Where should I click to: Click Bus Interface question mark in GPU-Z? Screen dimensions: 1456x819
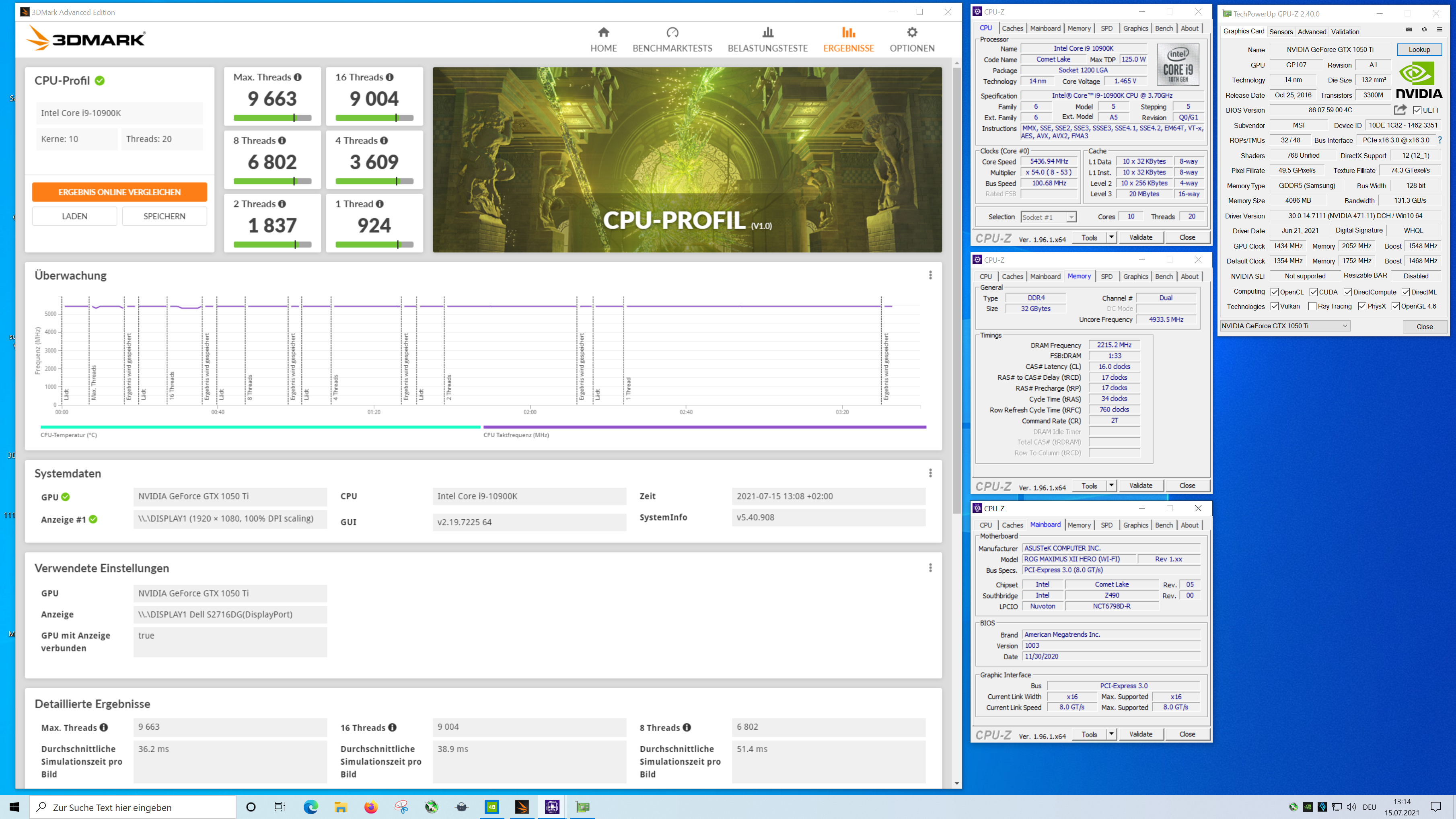1440,140
